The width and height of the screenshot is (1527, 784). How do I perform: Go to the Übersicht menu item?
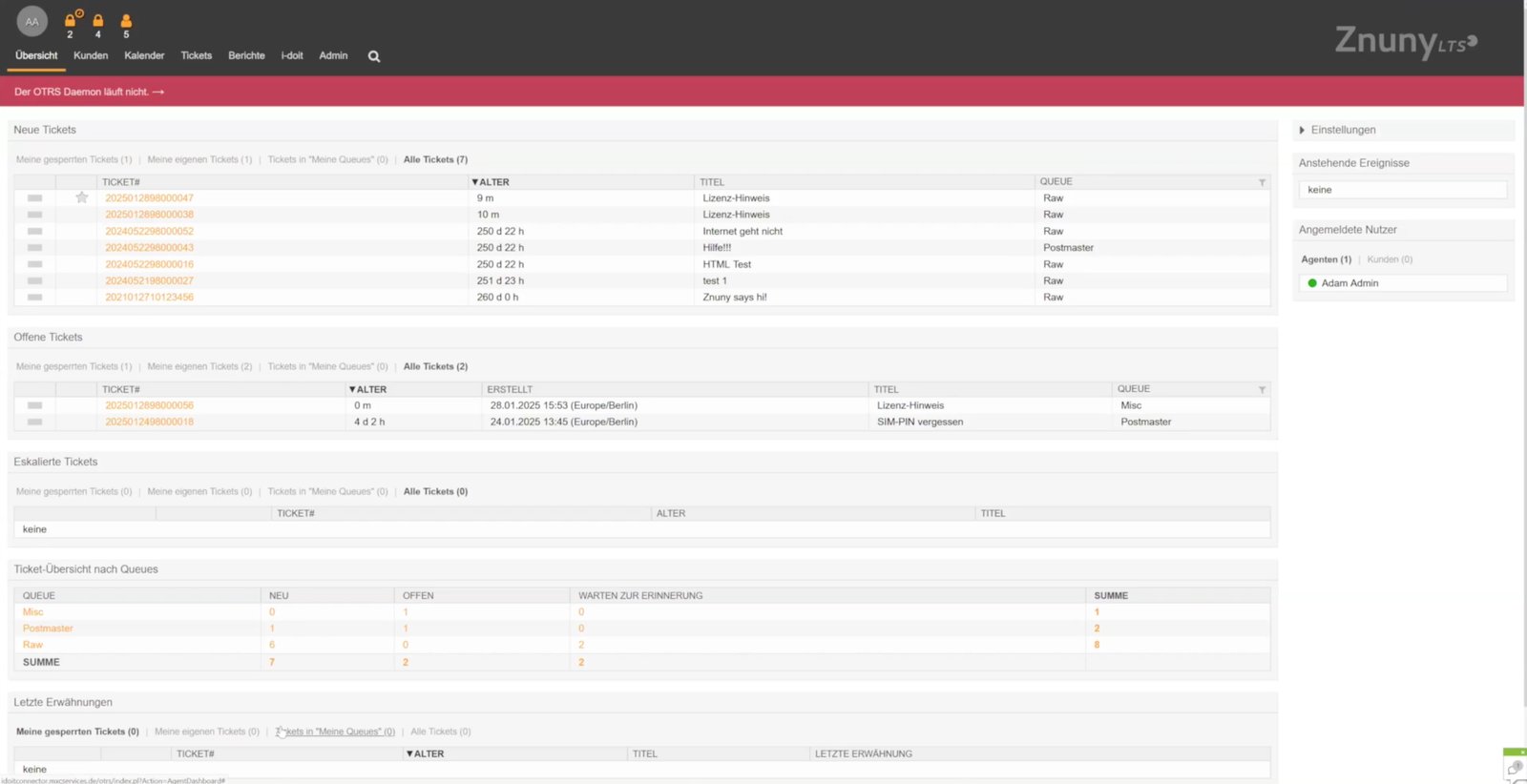pos(36,55)
